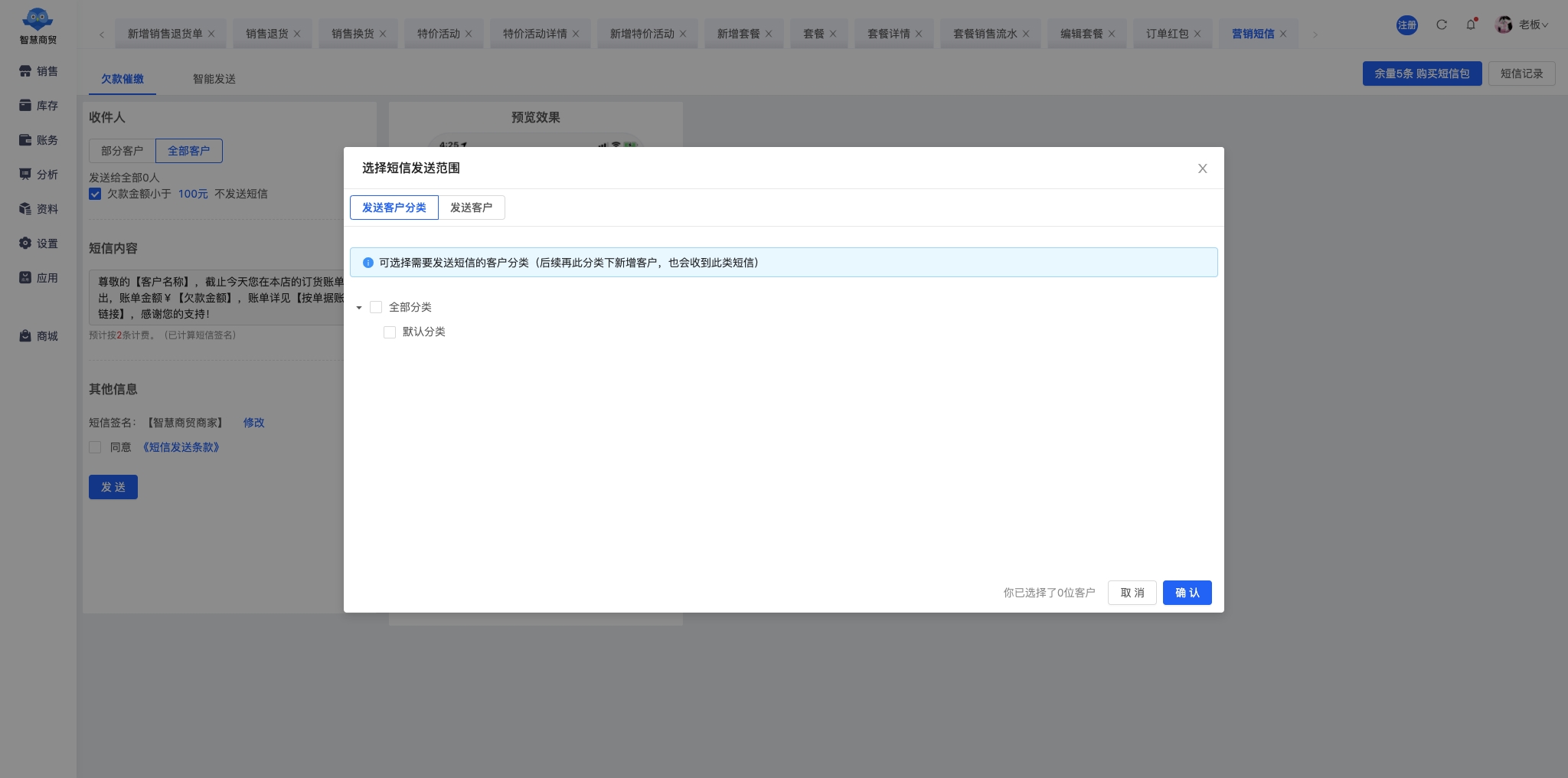Open the 分析 sidebar menu
1568x778 pixels.
point(38,175)
